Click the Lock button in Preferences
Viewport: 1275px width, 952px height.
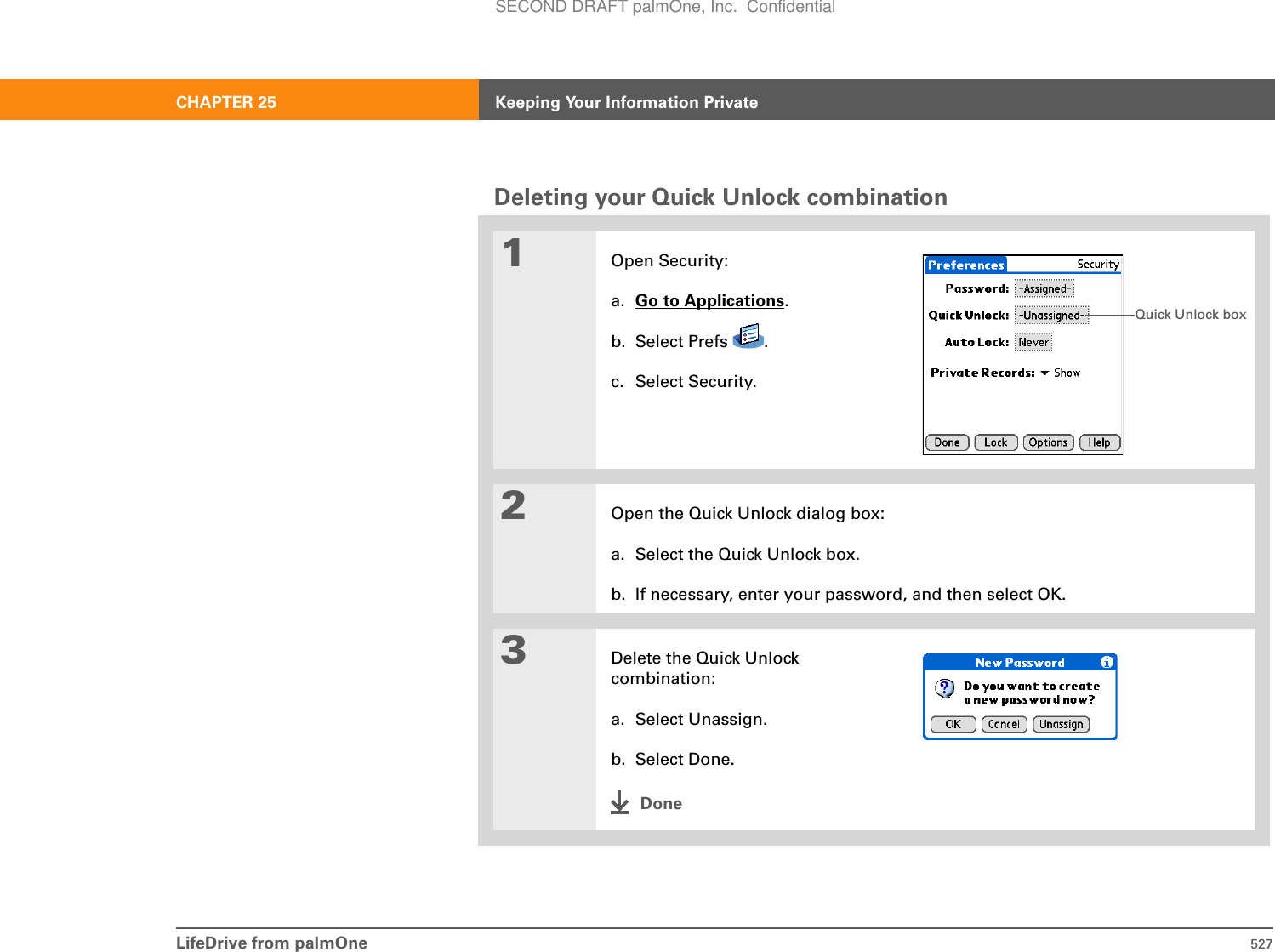pyautogui.click(x=996, y=442)
